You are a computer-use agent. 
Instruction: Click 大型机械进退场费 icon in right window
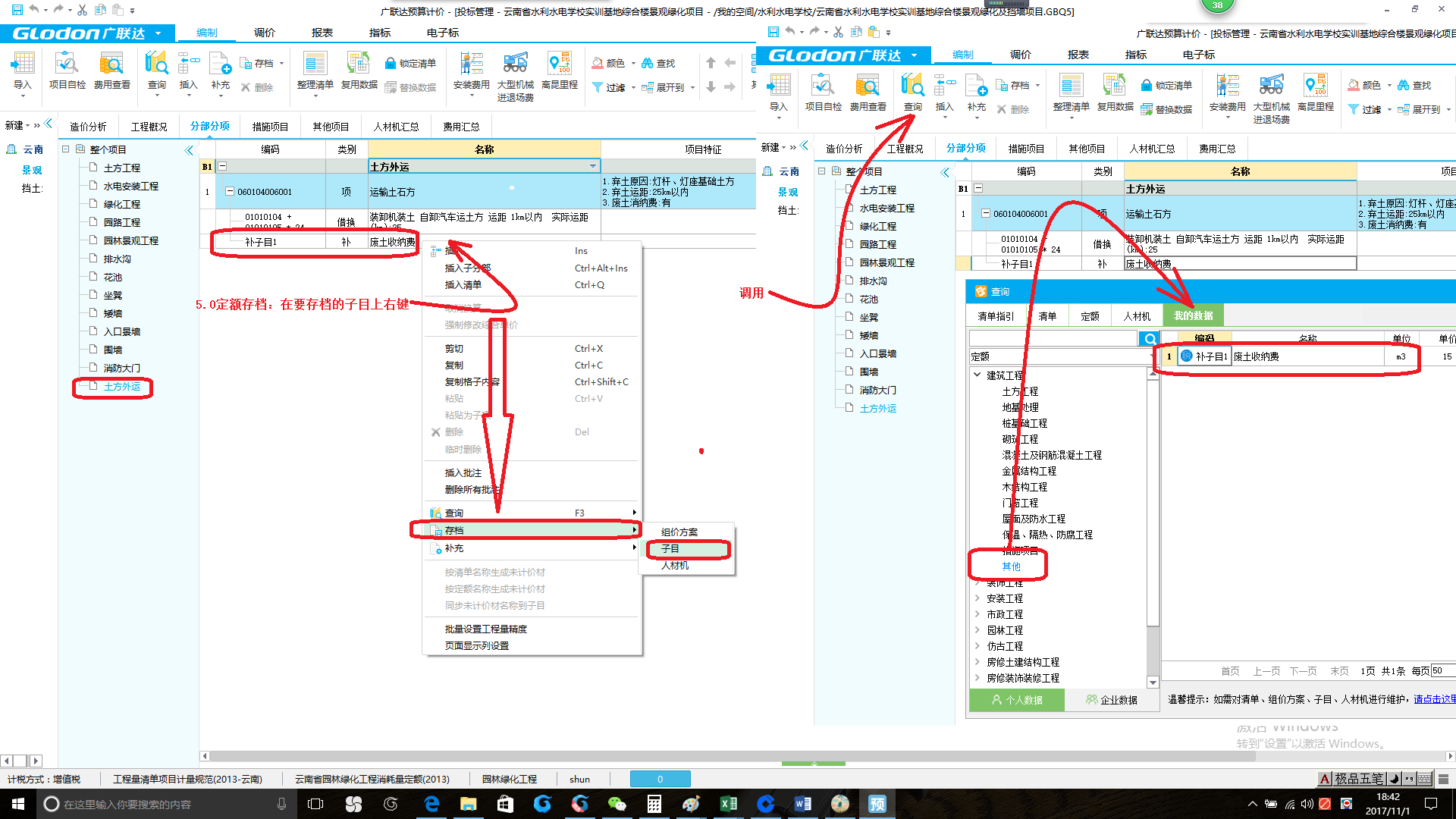click(1271, 99)
